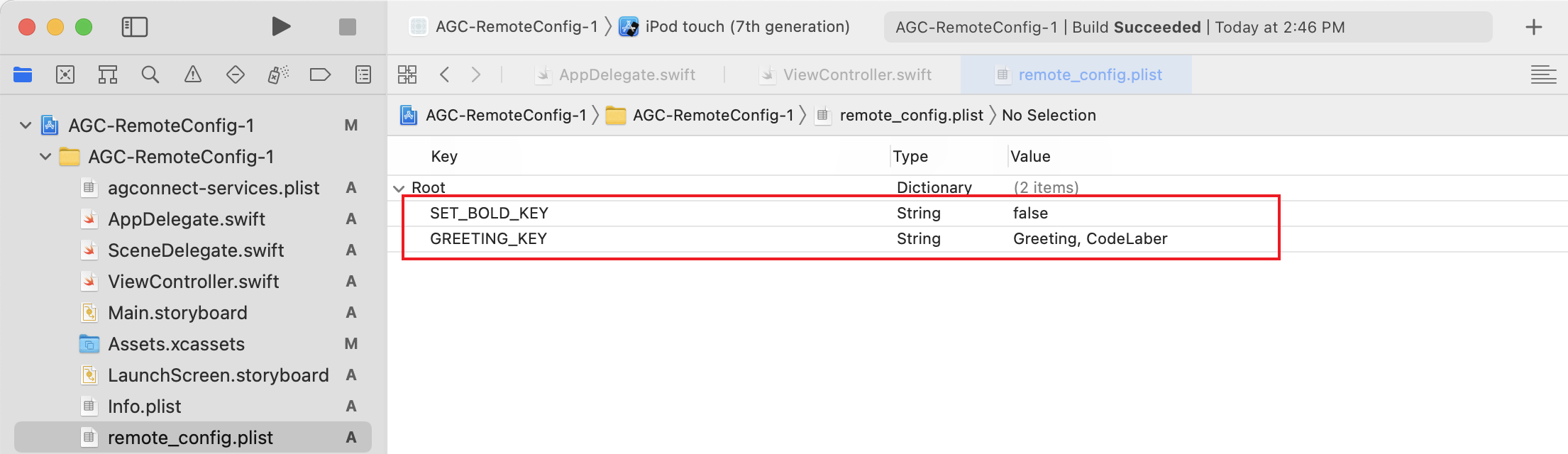Open the iPod touch (7th generation) scheme selector
The height and width of the screenshot is (454, 1568).
click(x=745, y=26)
